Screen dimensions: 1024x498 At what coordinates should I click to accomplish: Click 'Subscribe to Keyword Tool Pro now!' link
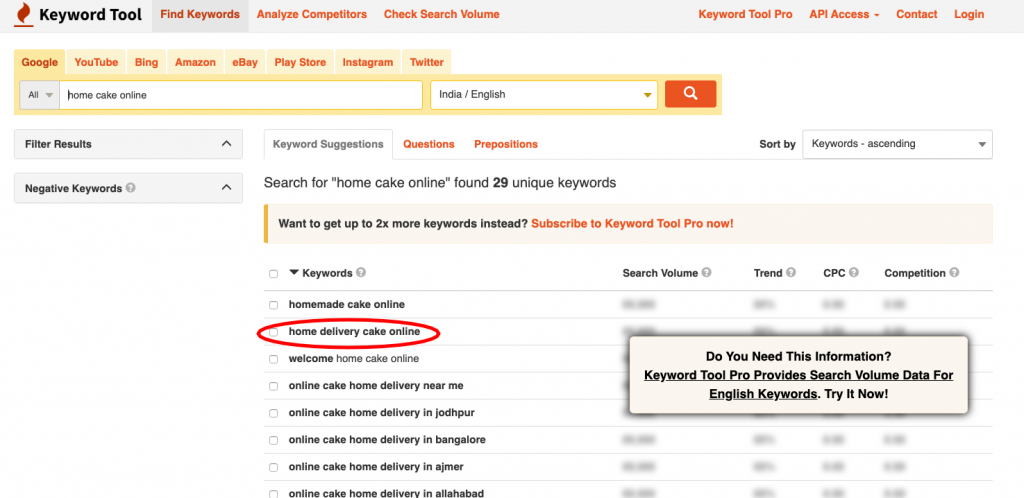[632, 223]
